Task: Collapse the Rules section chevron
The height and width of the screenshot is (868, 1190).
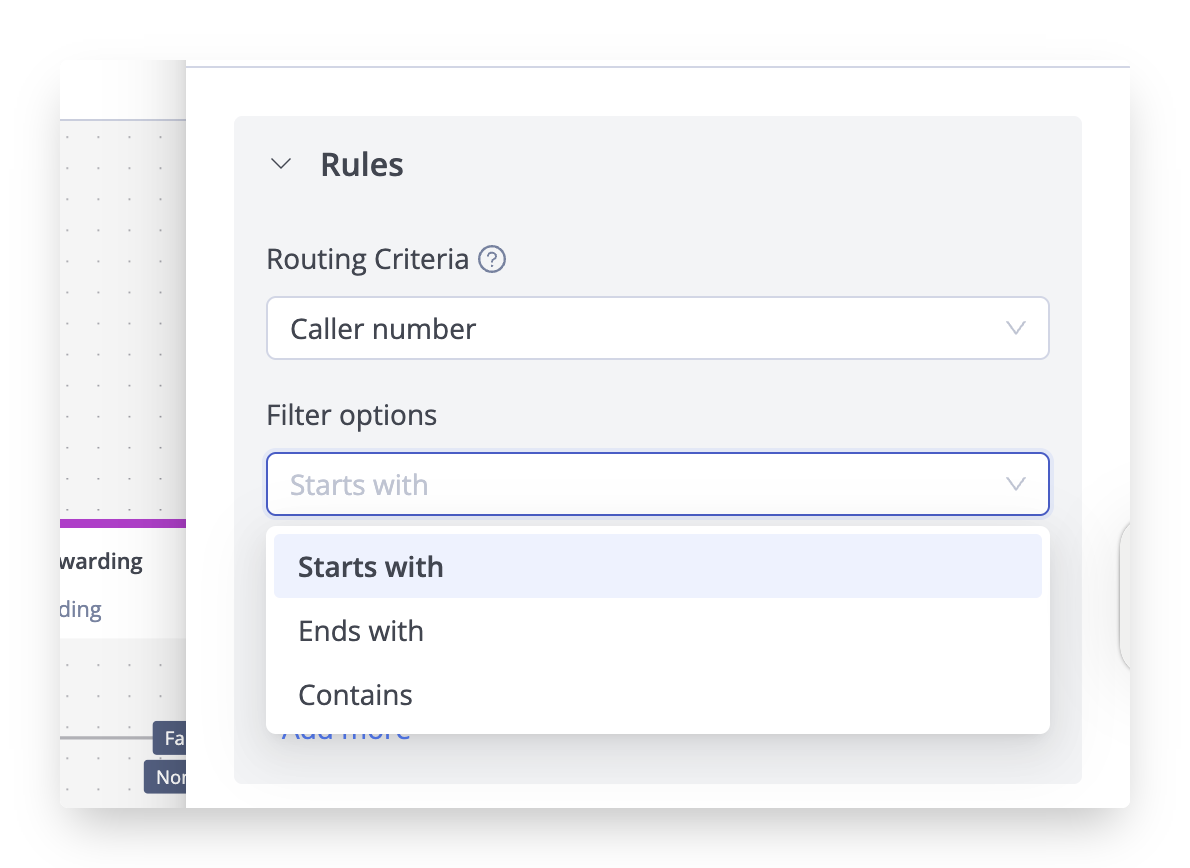Action: (x=281, y=164)
